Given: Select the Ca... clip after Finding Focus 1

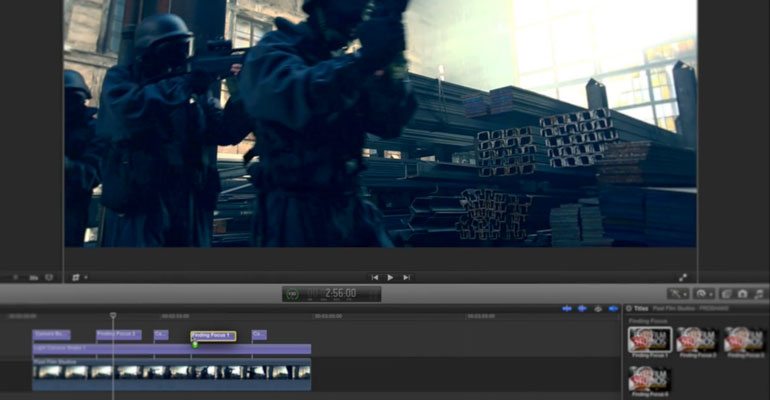Looking at the screenshot, I should coord(259,335).
